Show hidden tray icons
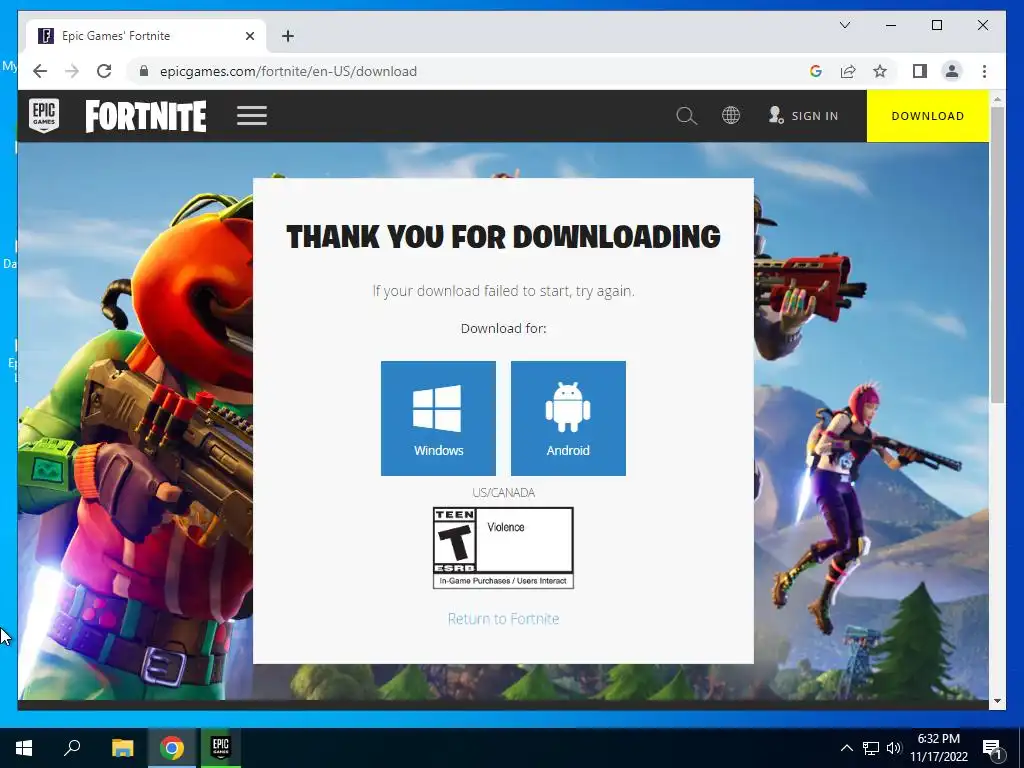This screenshot has width=1024, height=768. tap(846, 748)
